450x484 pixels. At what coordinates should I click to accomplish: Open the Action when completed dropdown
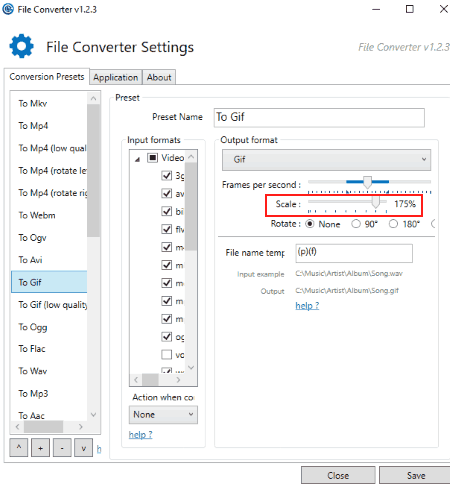tap(163, 414)
